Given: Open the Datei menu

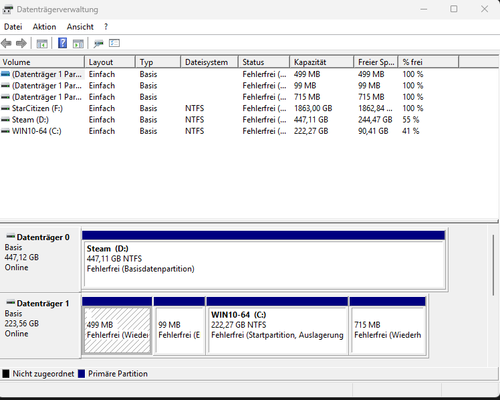Looking at the screenshot, I should pos(13,27).
